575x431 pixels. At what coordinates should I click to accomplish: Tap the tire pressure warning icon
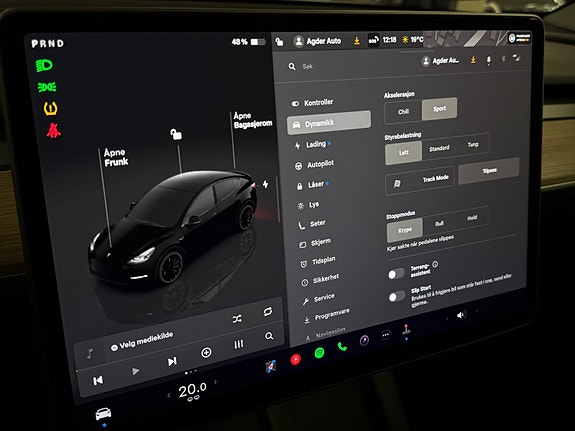[51, 109]
